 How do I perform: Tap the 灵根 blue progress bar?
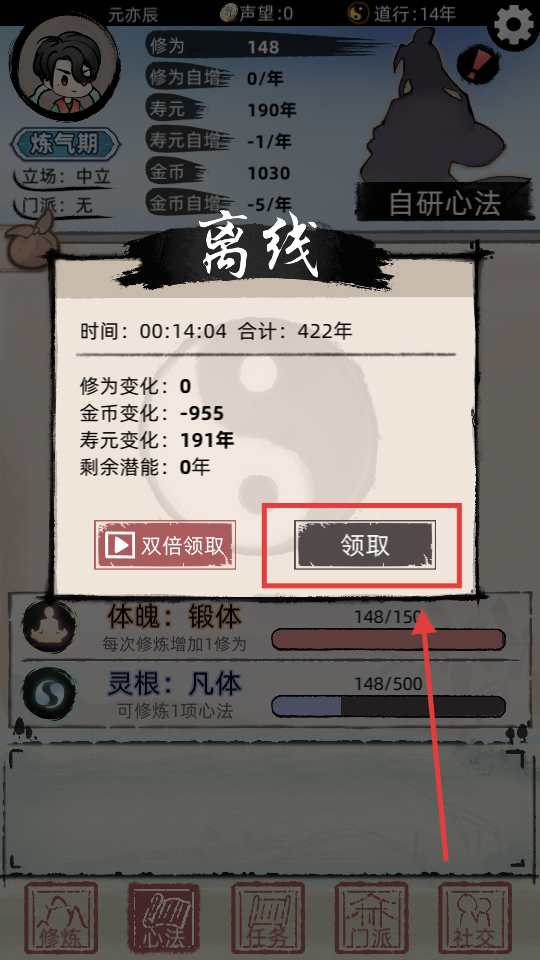coord(388,706)
